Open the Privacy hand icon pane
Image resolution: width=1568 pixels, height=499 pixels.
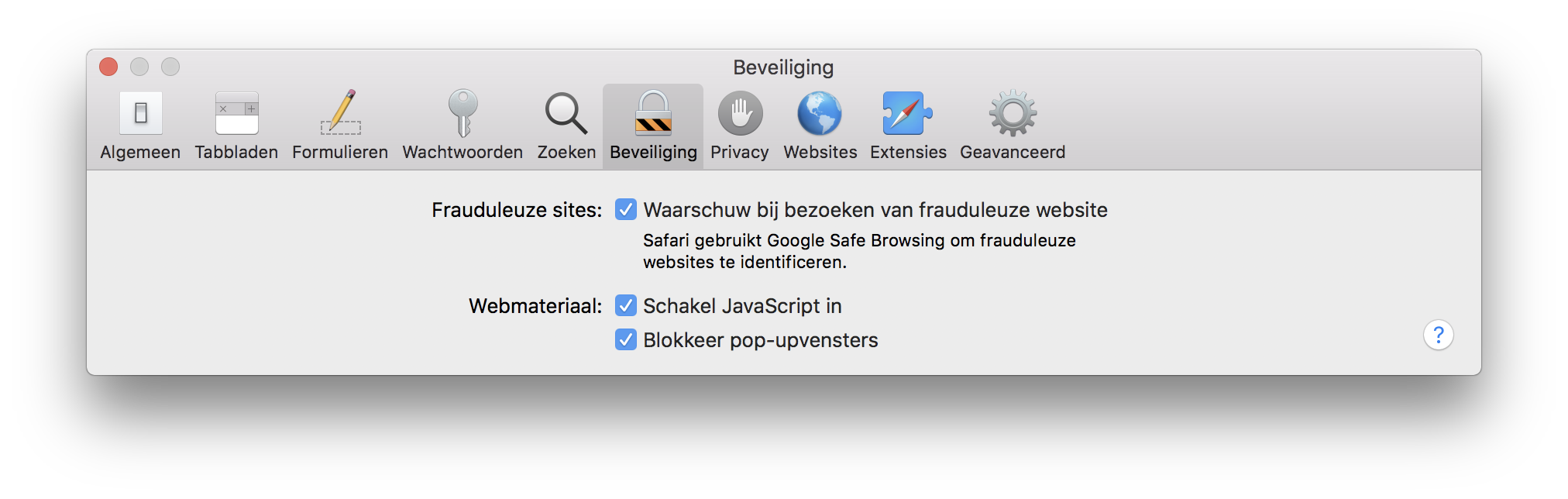740,114
